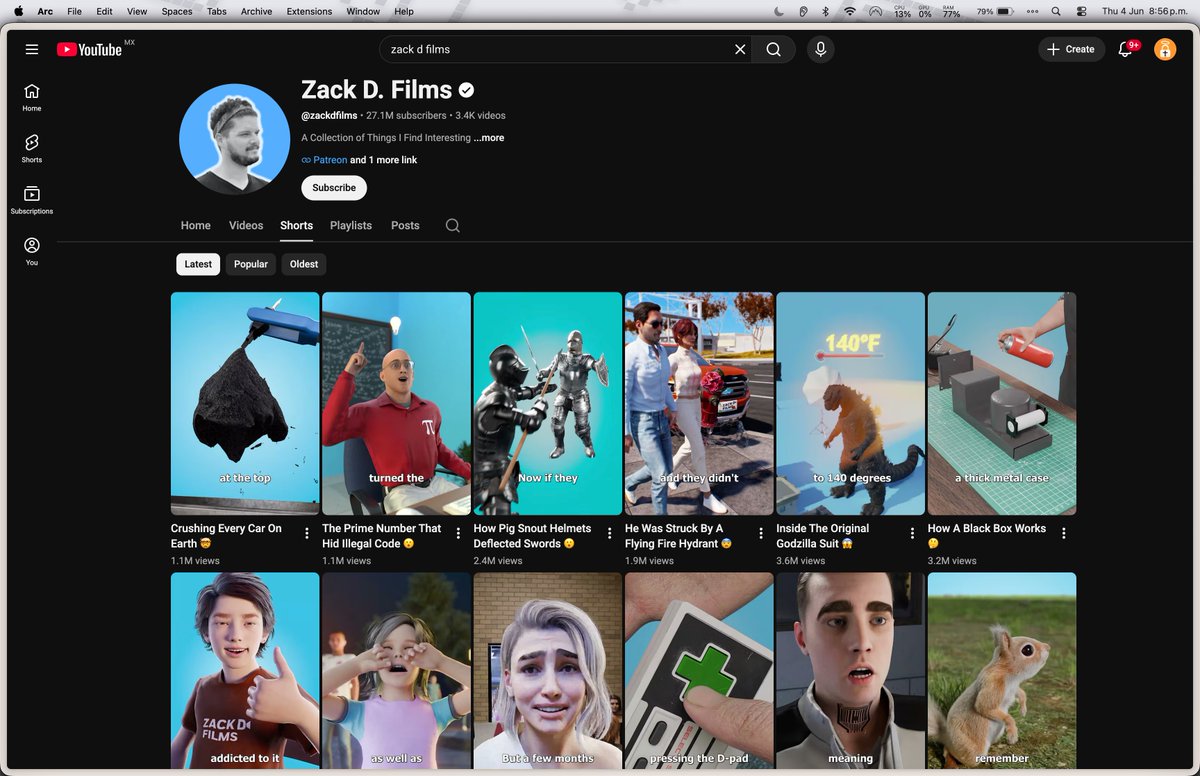Open the You section in sidebar
The image size is (1200, 776).
[32, 251]
